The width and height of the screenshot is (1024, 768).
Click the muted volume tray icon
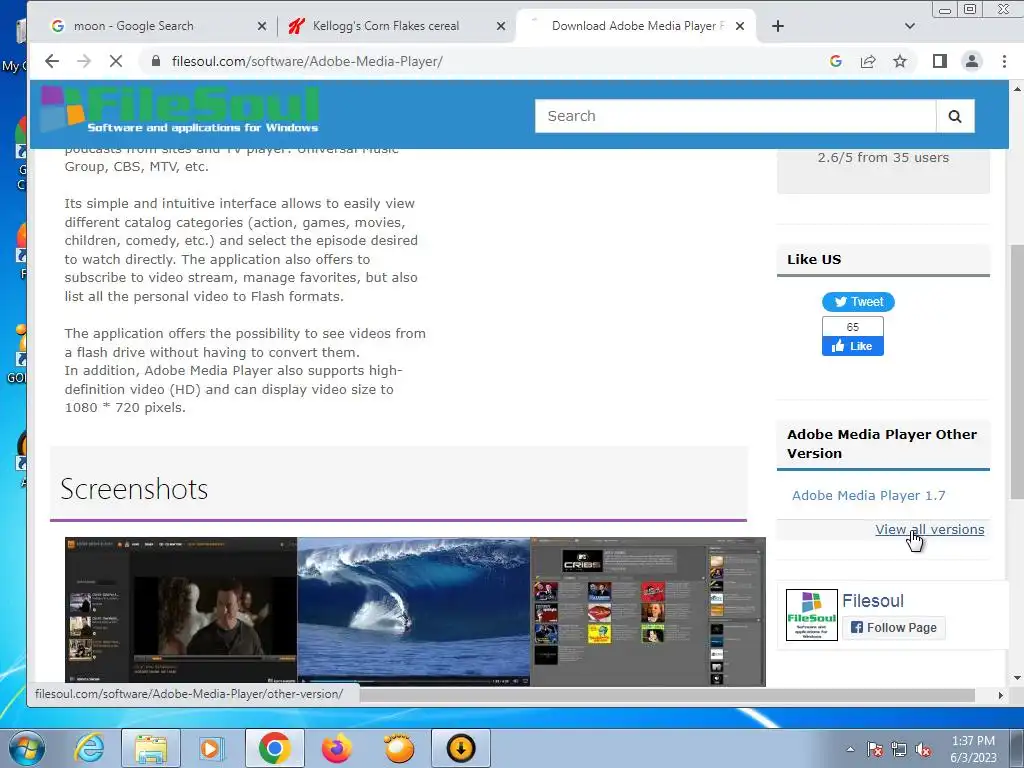pyautogui.click(x=923, y=749)
